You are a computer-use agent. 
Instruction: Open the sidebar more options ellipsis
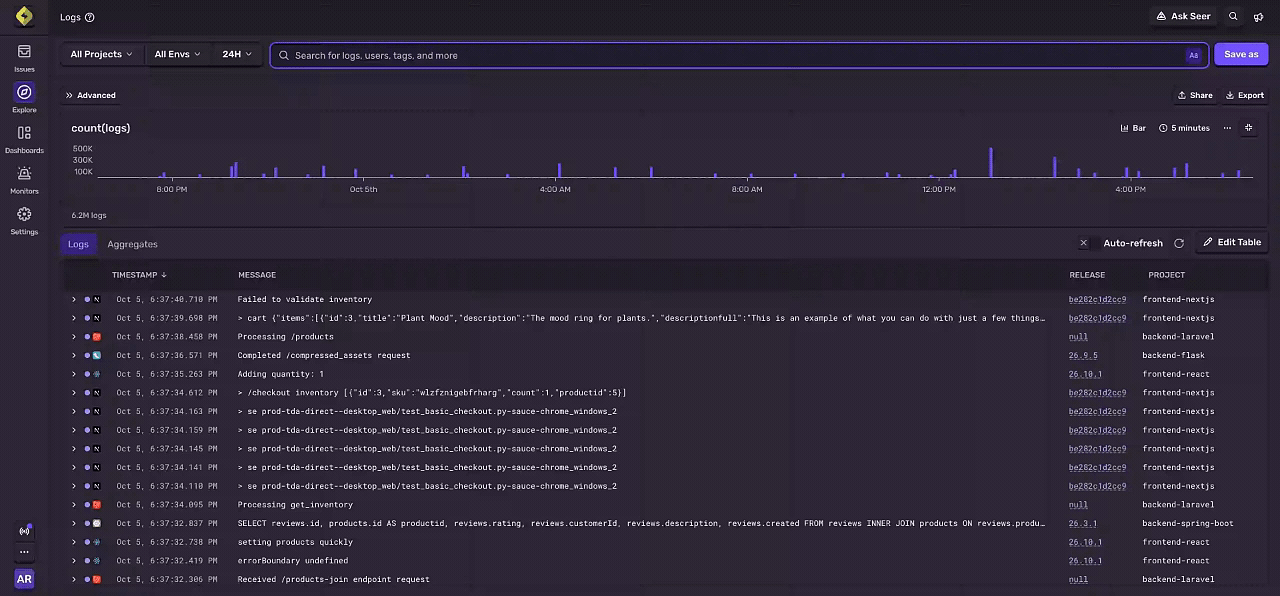coord(24,552)
